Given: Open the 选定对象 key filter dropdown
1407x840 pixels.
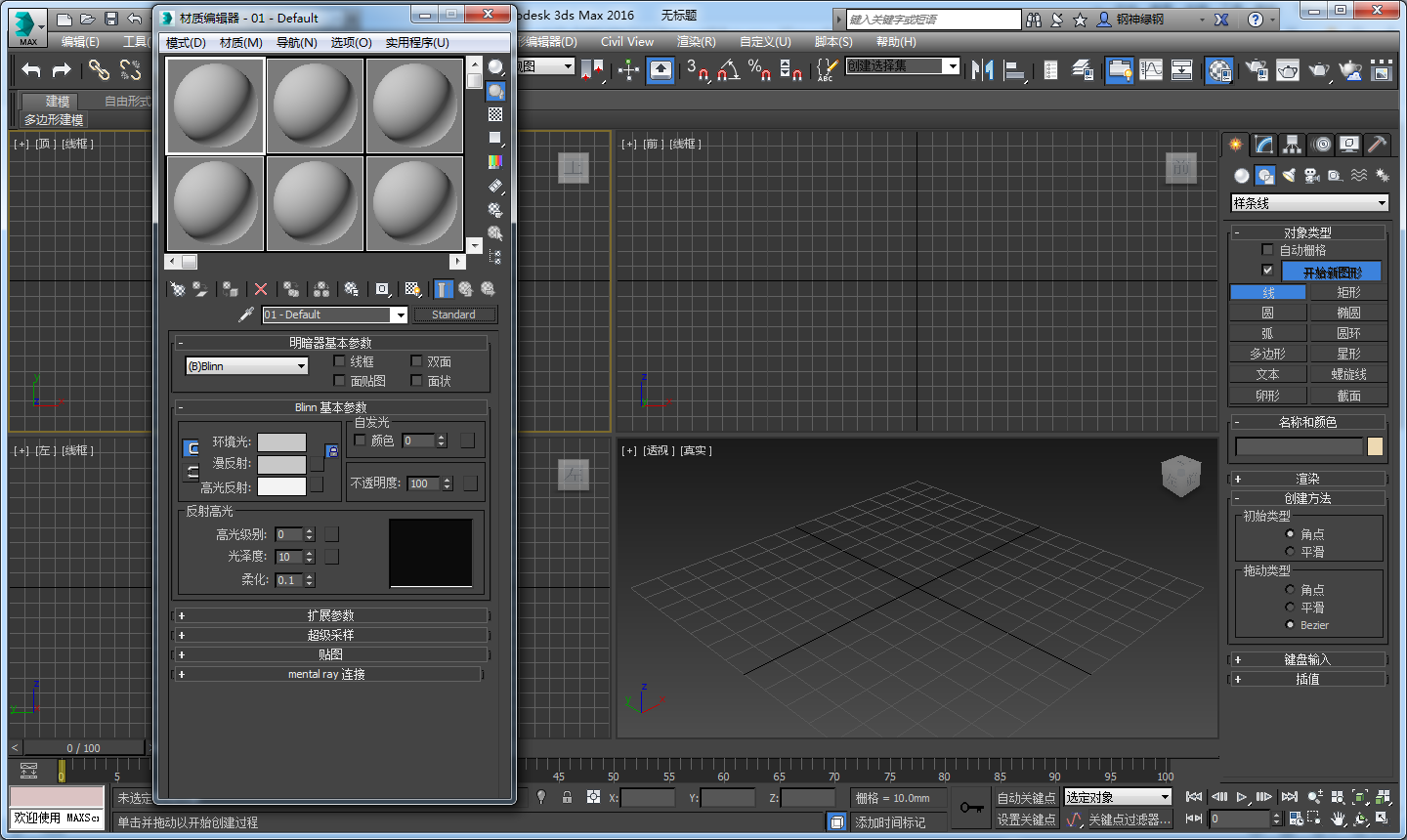Looking at the screenshot, I should (x=1118, y=798).
